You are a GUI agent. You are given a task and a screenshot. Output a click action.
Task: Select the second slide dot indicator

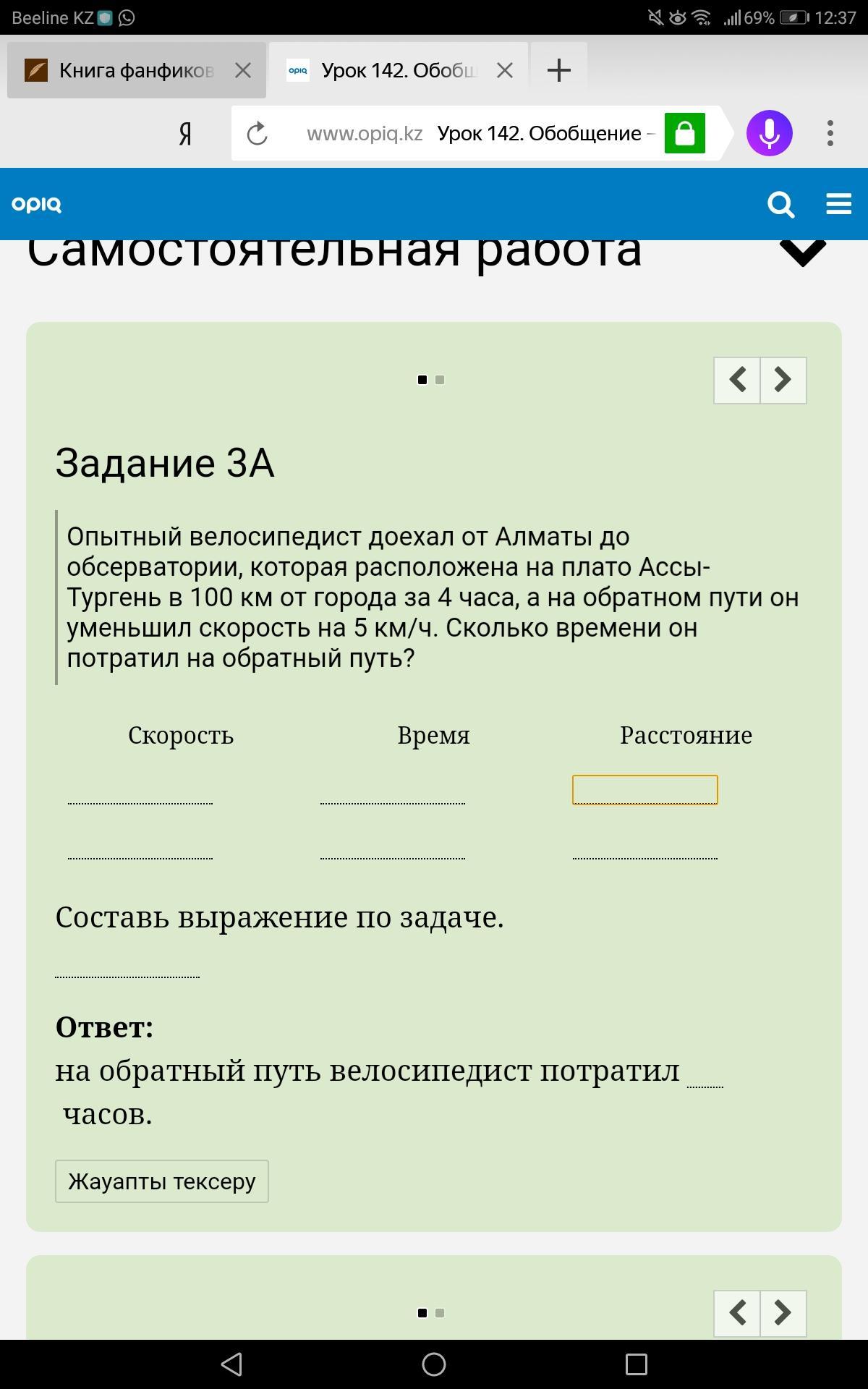click(x=440, y=380)
